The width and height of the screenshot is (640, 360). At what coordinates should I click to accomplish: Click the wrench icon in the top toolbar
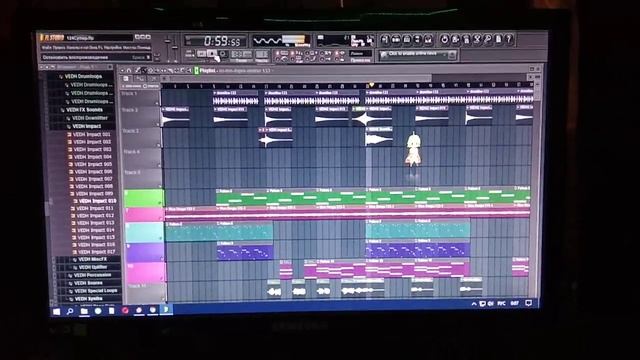487,39
